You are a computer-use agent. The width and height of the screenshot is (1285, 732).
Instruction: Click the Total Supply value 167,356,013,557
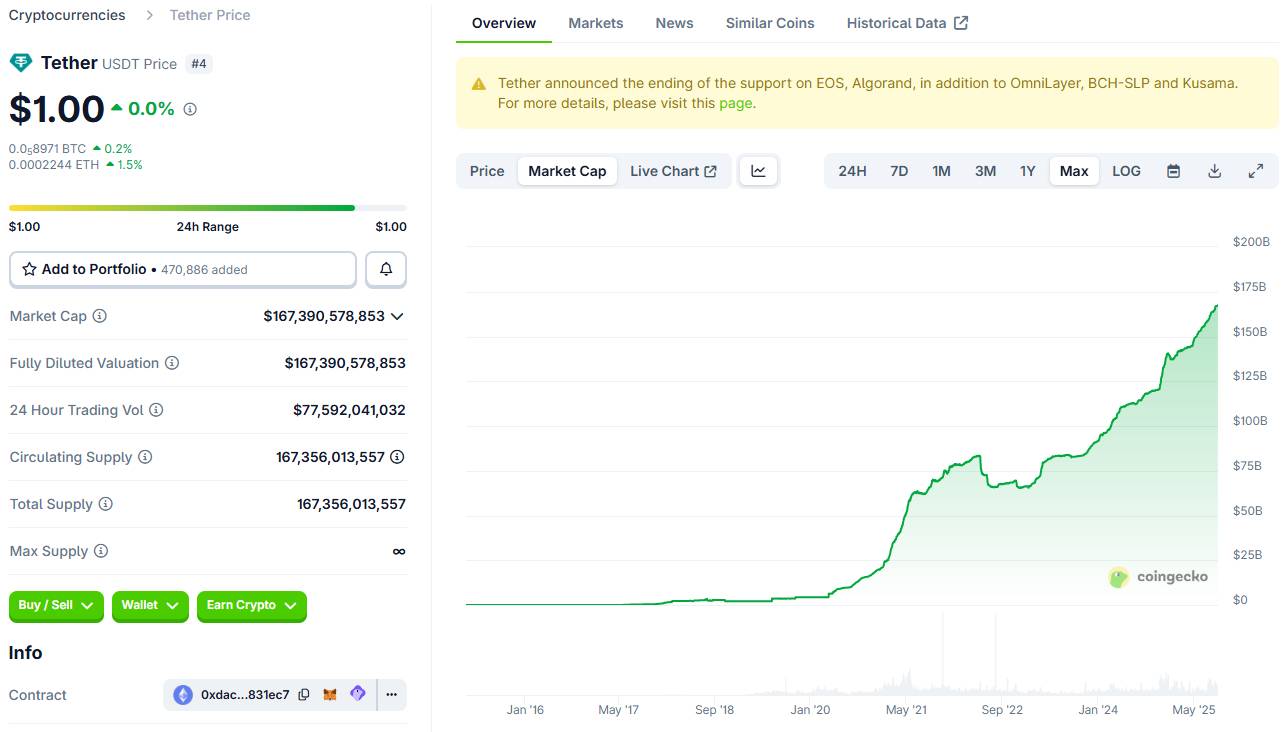(x=351, y=504)
